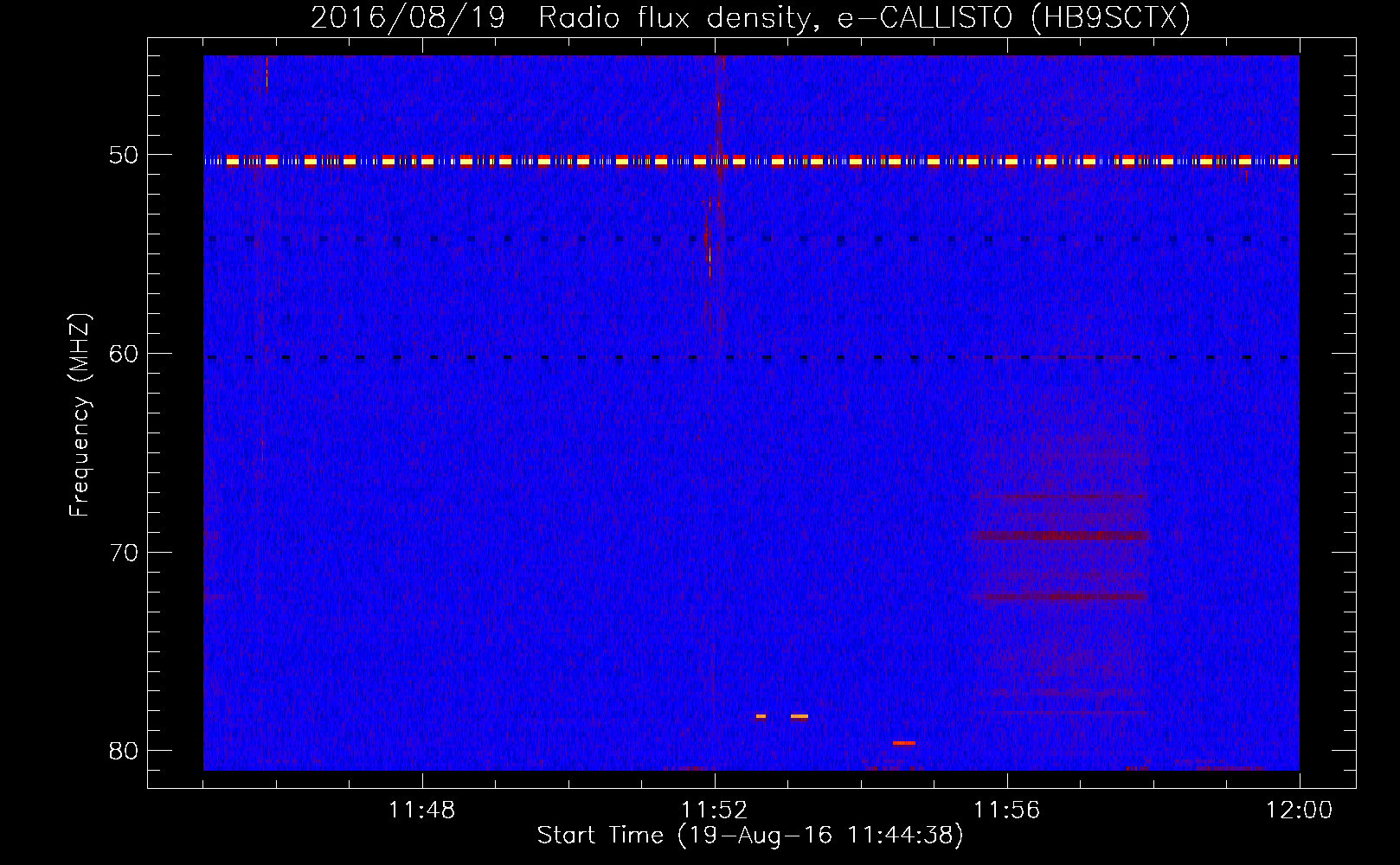Click the 'Start Time (19-Aug-16 11:44:38)' label

750,836
